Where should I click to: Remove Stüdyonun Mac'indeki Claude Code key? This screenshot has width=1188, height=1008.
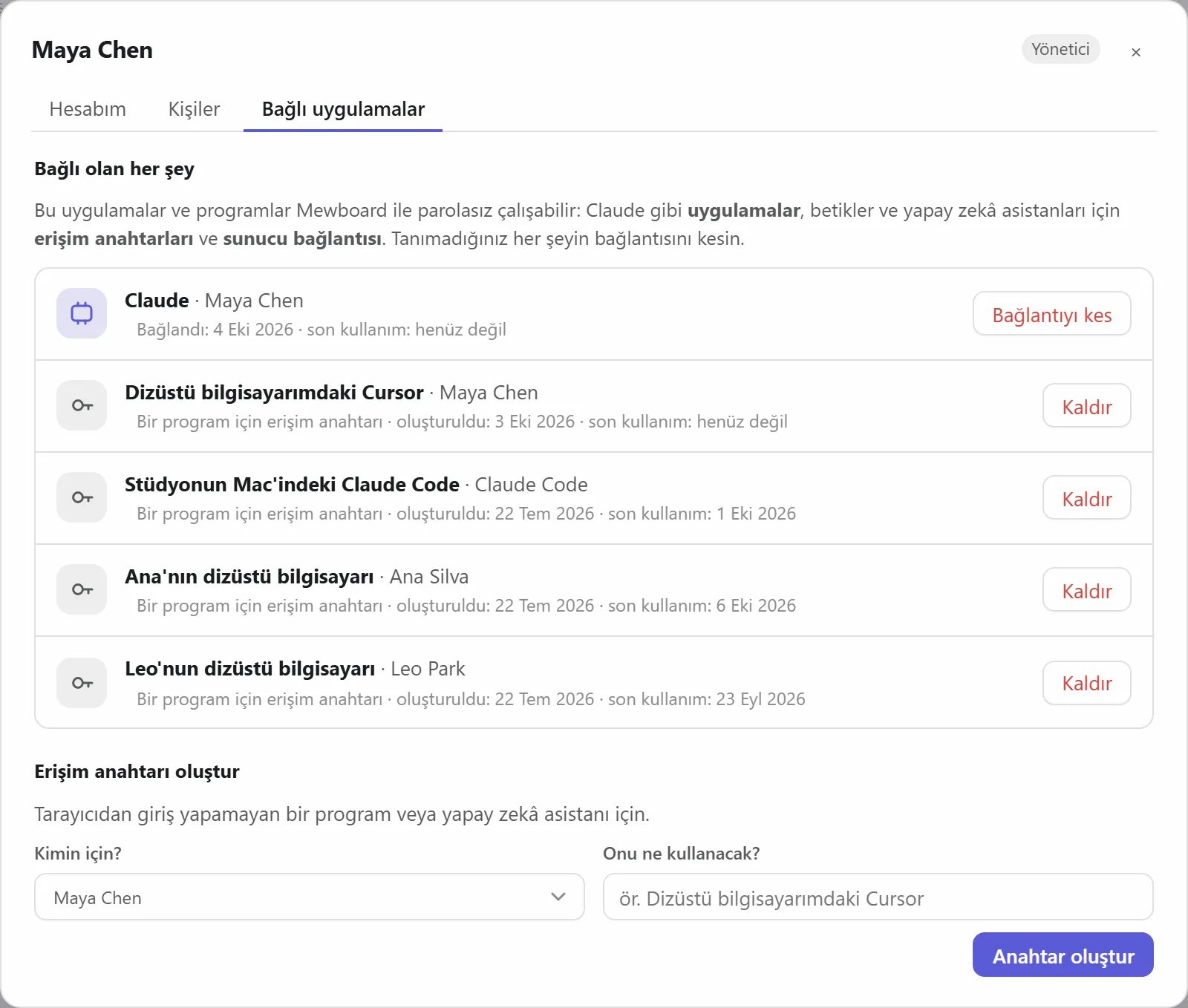[x=1086, y=499]
